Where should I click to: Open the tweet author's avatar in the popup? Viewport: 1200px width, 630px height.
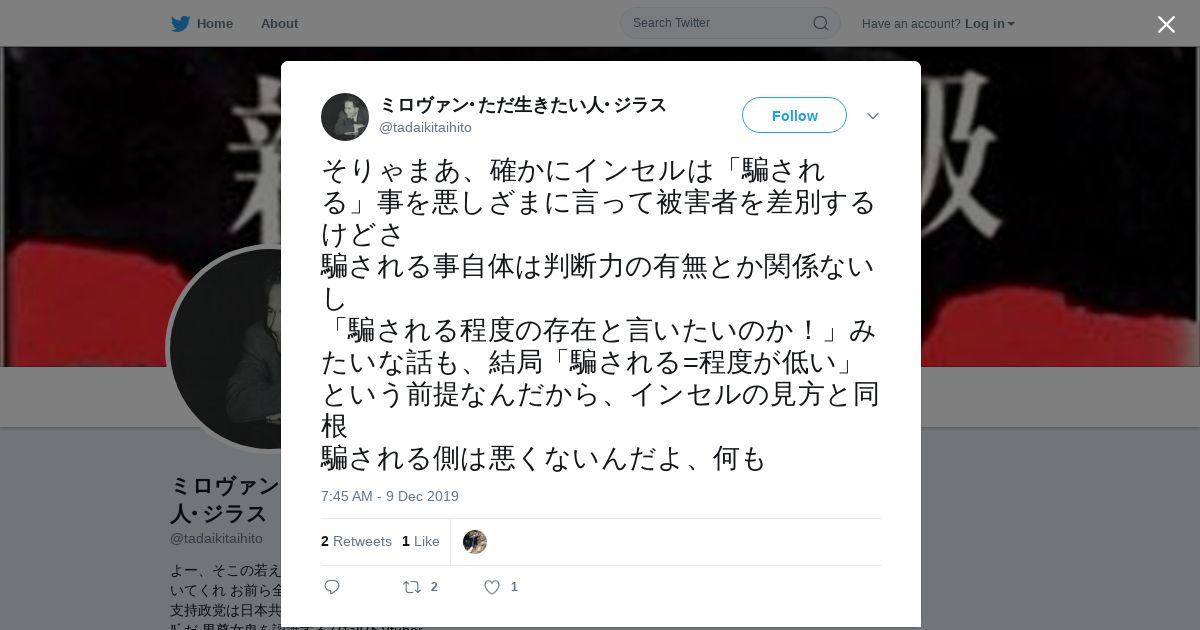[x=345, y=117]
